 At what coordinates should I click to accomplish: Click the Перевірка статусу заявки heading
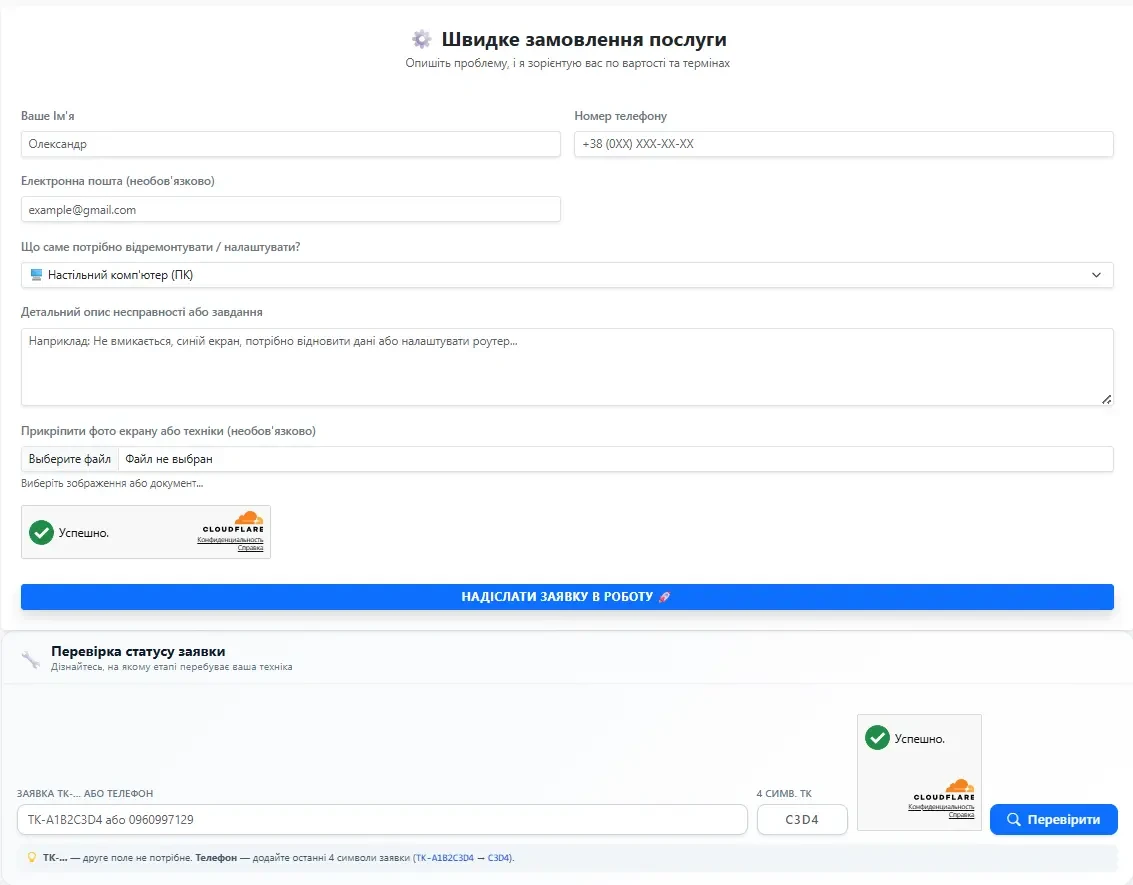click(x=138, y=652)
